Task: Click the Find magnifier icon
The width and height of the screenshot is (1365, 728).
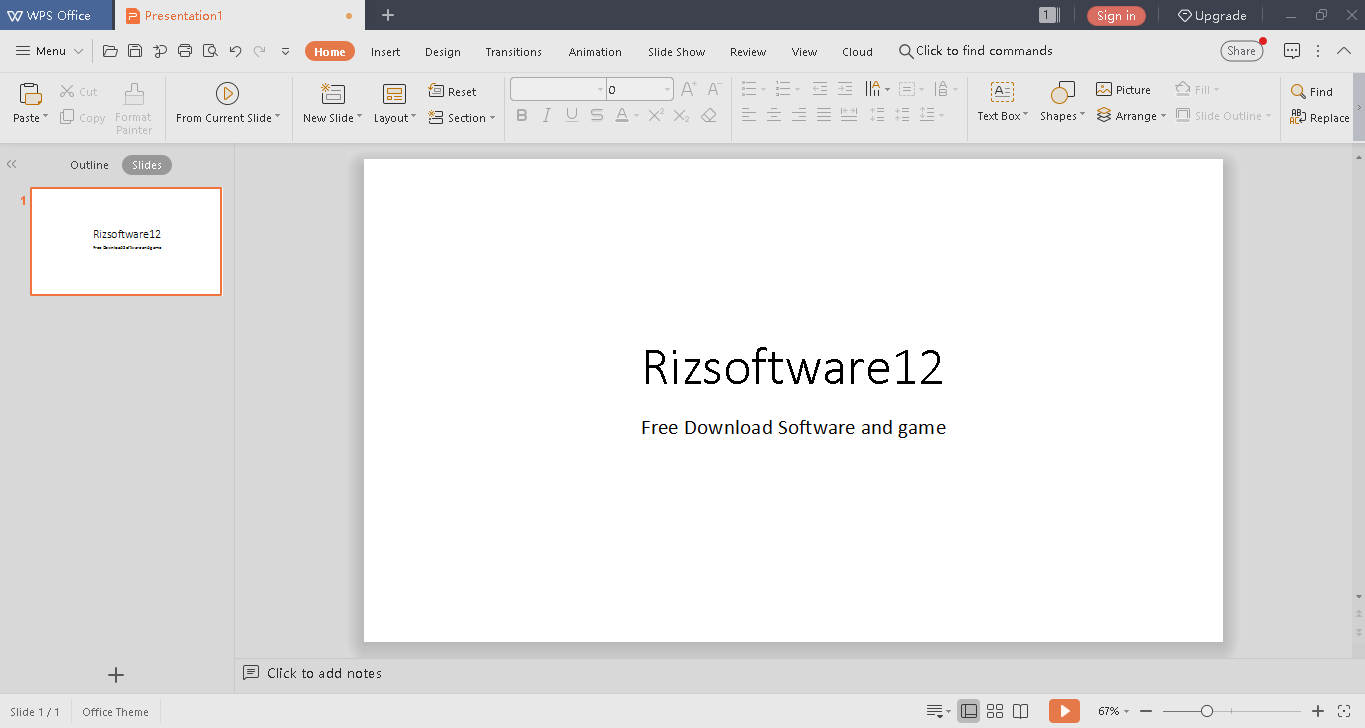Action: (1298, 91)
